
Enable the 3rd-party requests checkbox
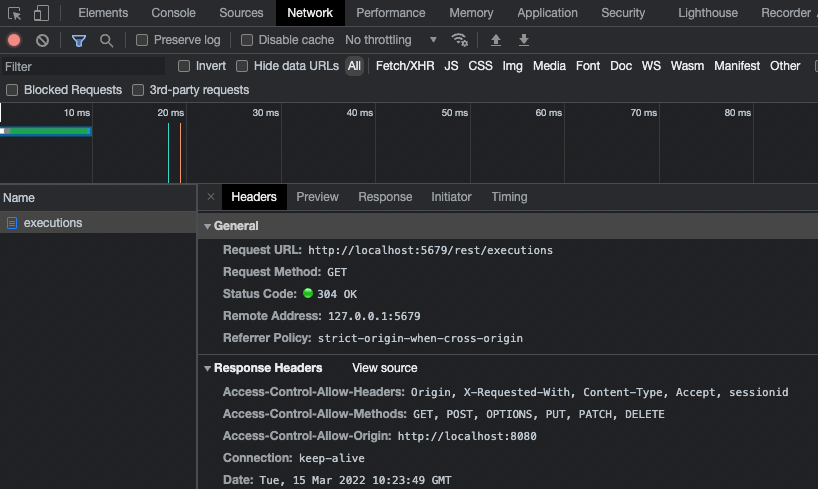[139, 90]
